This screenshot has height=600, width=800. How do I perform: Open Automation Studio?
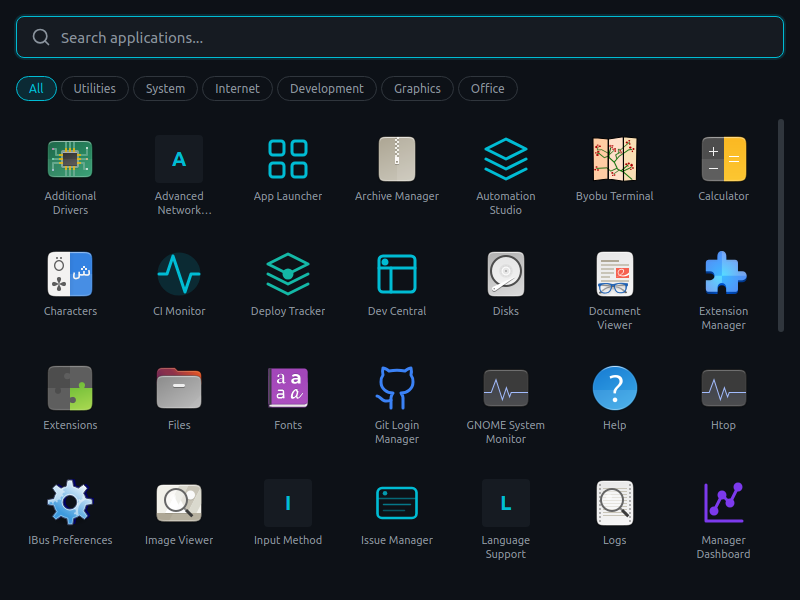click(506, 159)
